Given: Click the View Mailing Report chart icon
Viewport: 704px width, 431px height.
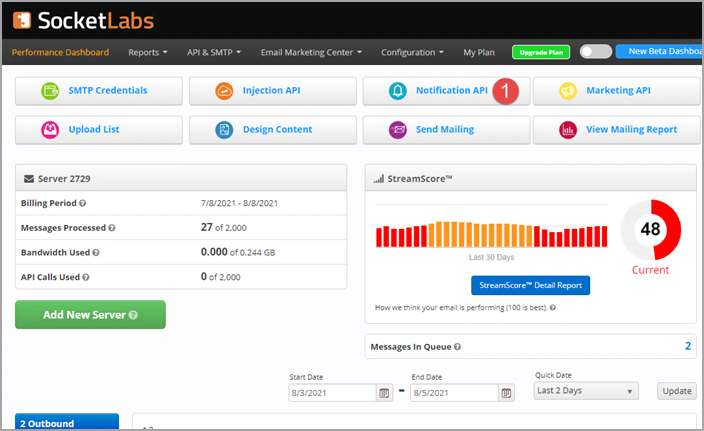Looking at the screenshot, I should pos(568,130).
